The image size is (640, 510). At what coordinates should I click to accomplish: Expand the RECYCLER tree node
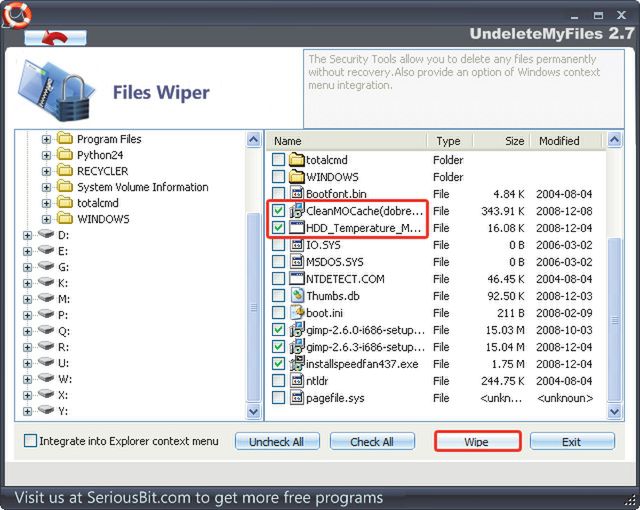[x=46, y=171]
